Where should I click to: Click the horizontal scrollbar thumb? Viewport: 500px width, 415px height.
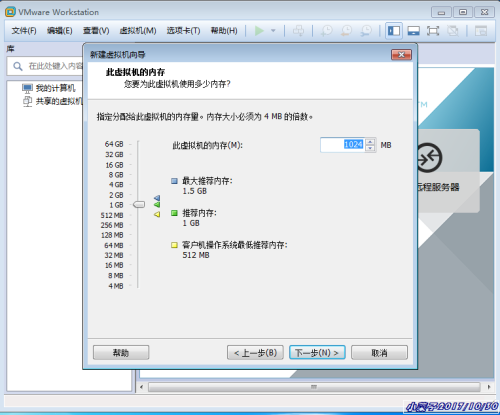tap(314, 387)
